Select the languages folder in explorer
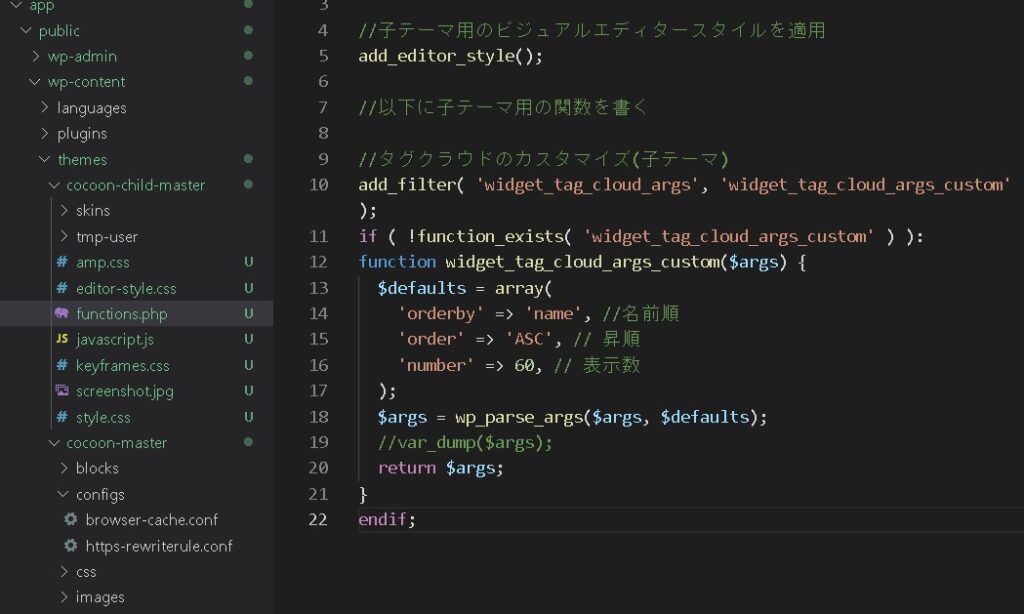This screenshot has height=614, width=1024. click(91, 108)
